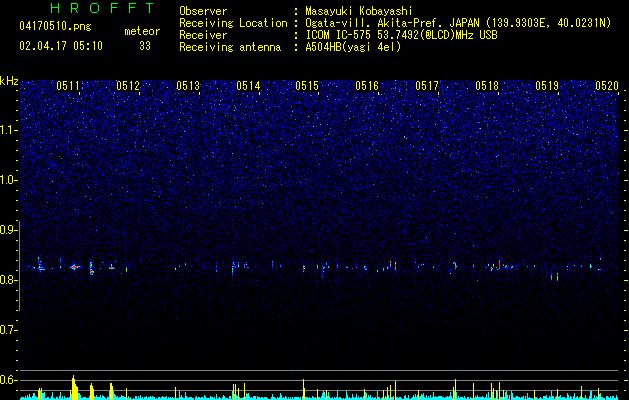The height and width of the screenshot is (400, 629).
Task: Click the 1.0 kHz axis label
Action: (7, 180)
